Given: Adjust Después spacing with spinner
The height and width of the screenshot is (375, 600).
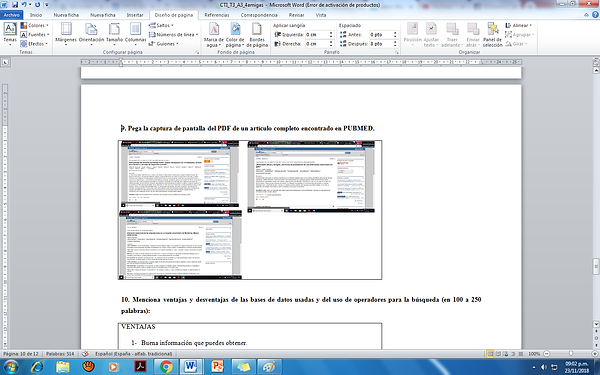Looking at the screenshot, I should [x=395, y=44].
